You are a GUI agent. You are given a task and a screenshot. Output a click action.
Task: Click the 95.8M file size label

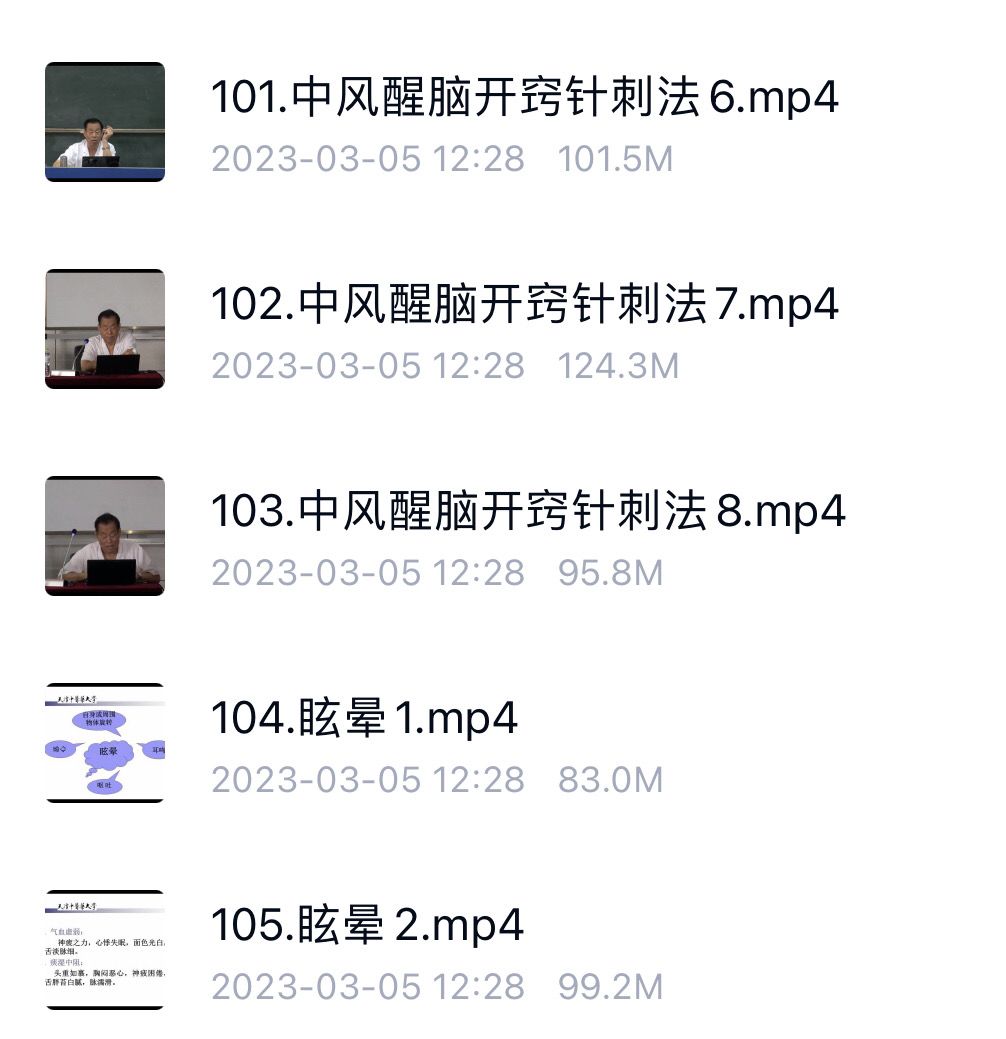(610, 573)
